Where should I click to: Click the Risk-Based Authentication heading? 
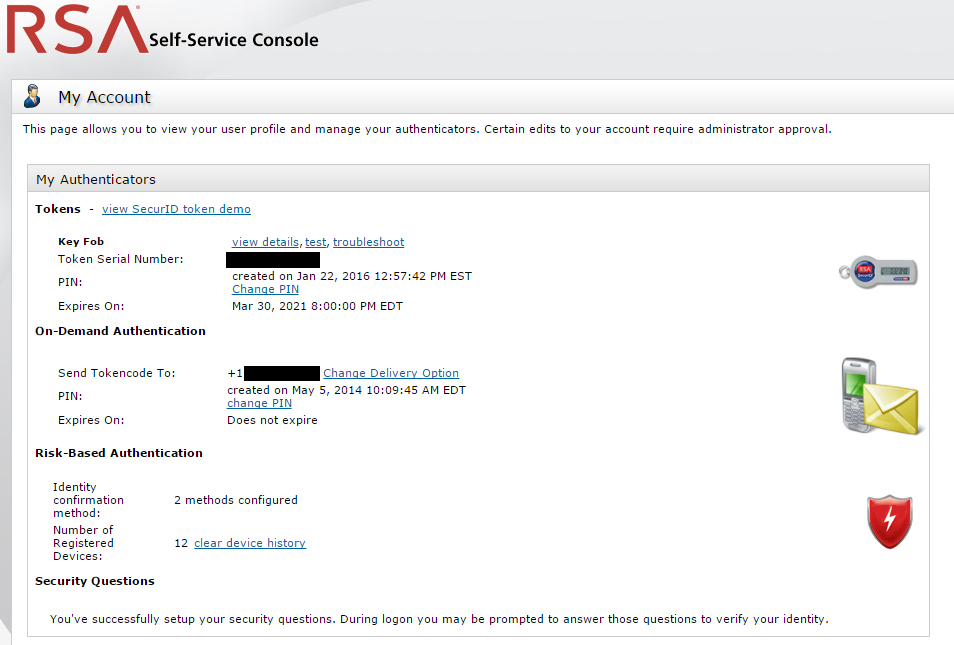119,453
